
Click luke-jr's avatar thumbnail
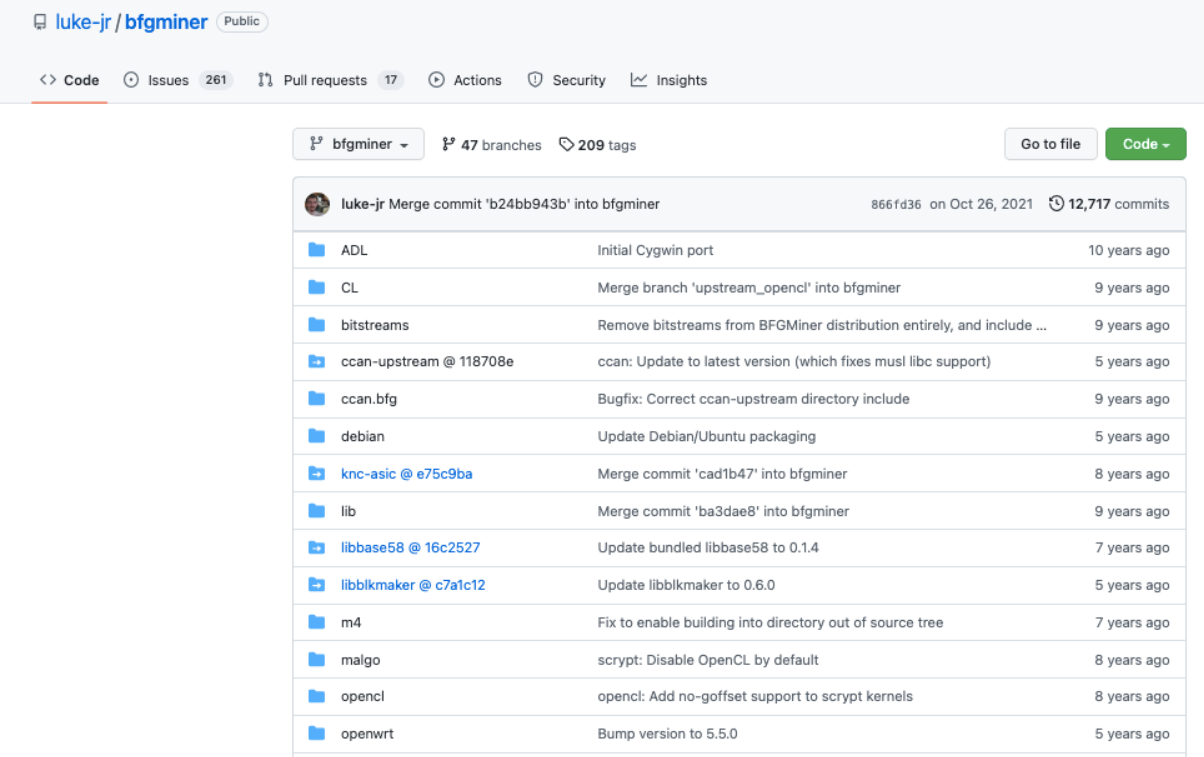click(318, 204)
